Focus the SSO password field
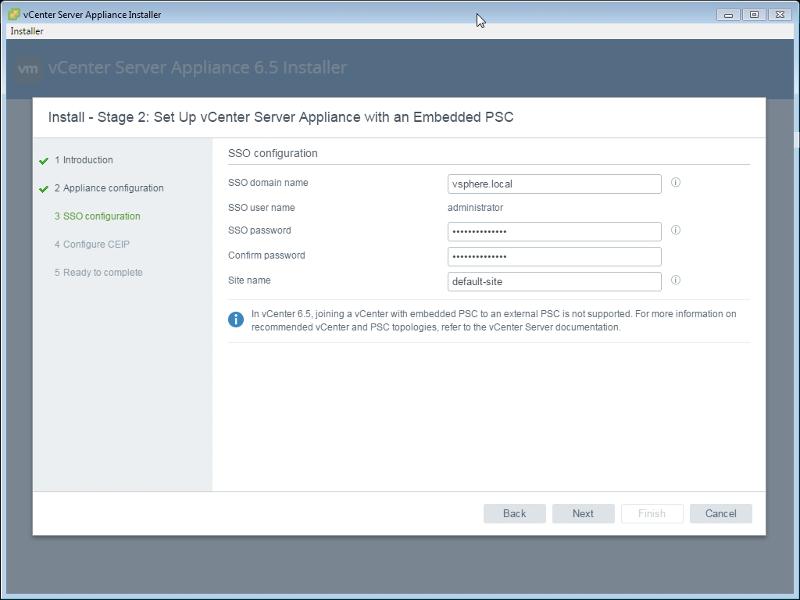800x600 pixels. (555, 232)
